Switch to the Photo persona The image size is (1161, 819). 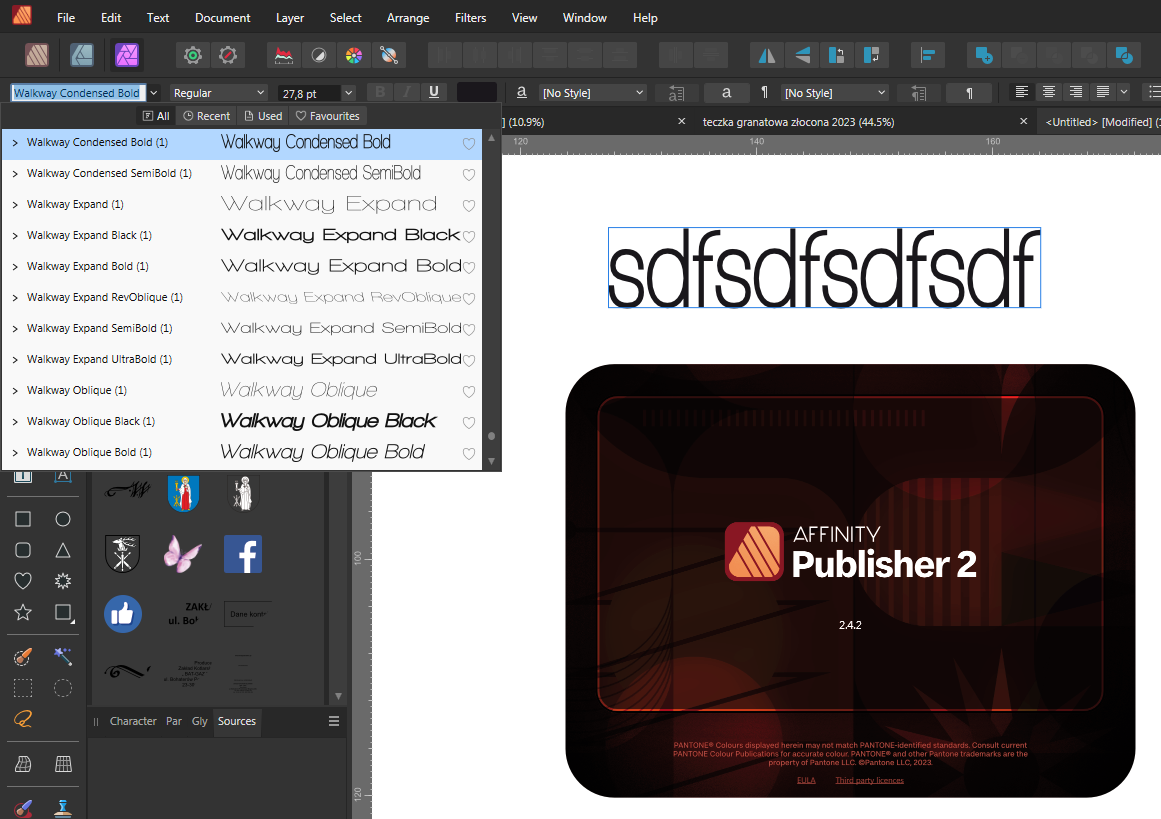point(127,55)
